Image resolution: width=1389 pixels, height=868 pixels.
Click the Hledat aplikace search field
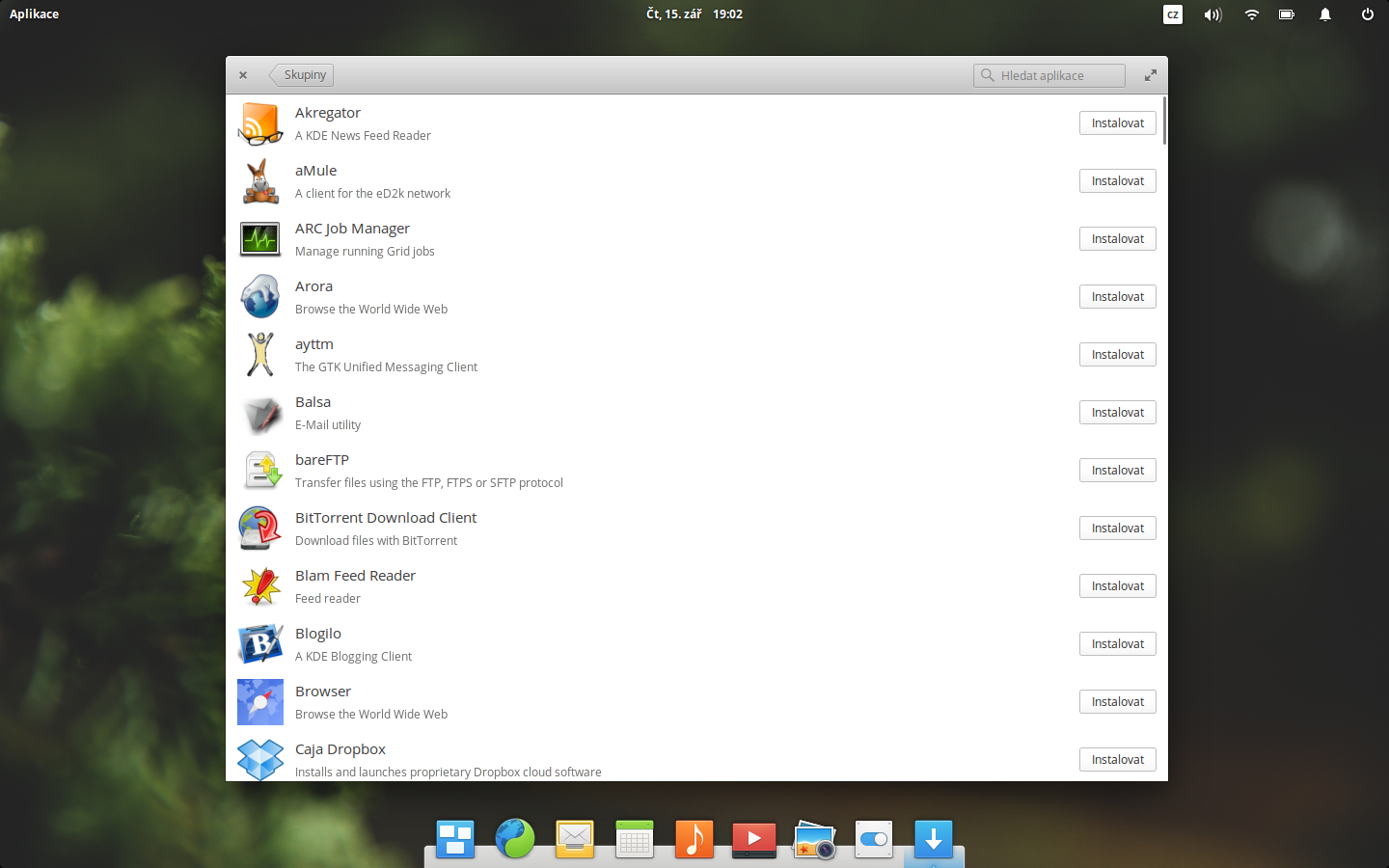click(1049, 74)
